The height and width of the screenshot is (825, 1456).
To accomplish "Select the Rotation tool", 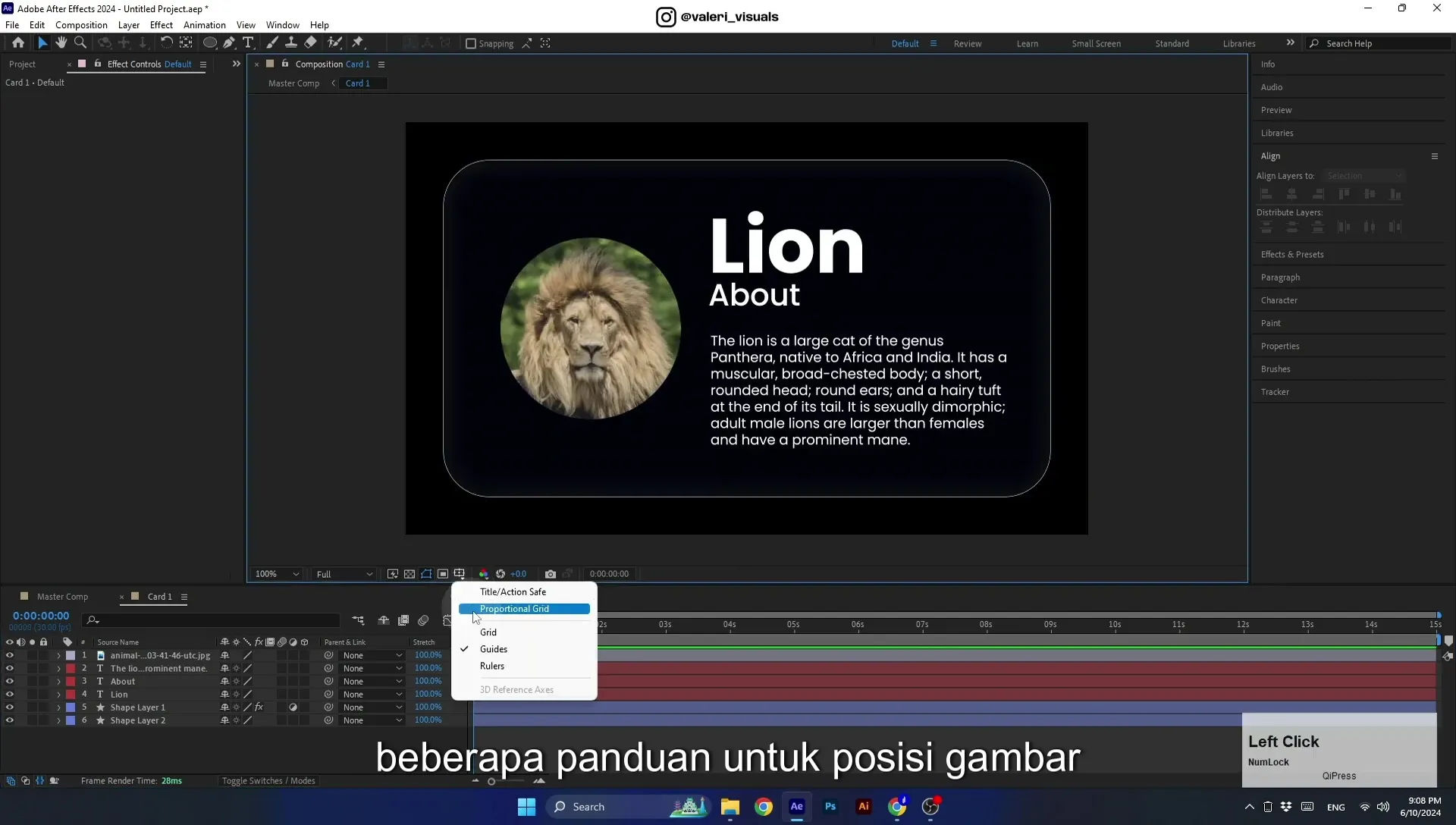I will pyautogui.click(x=166, y=43).
